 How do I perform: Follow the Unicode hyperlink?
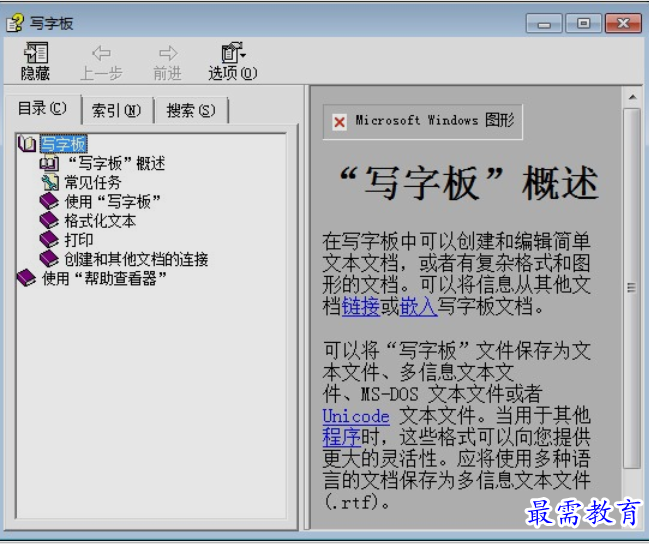pyautogui.click(x=356, y=416)
